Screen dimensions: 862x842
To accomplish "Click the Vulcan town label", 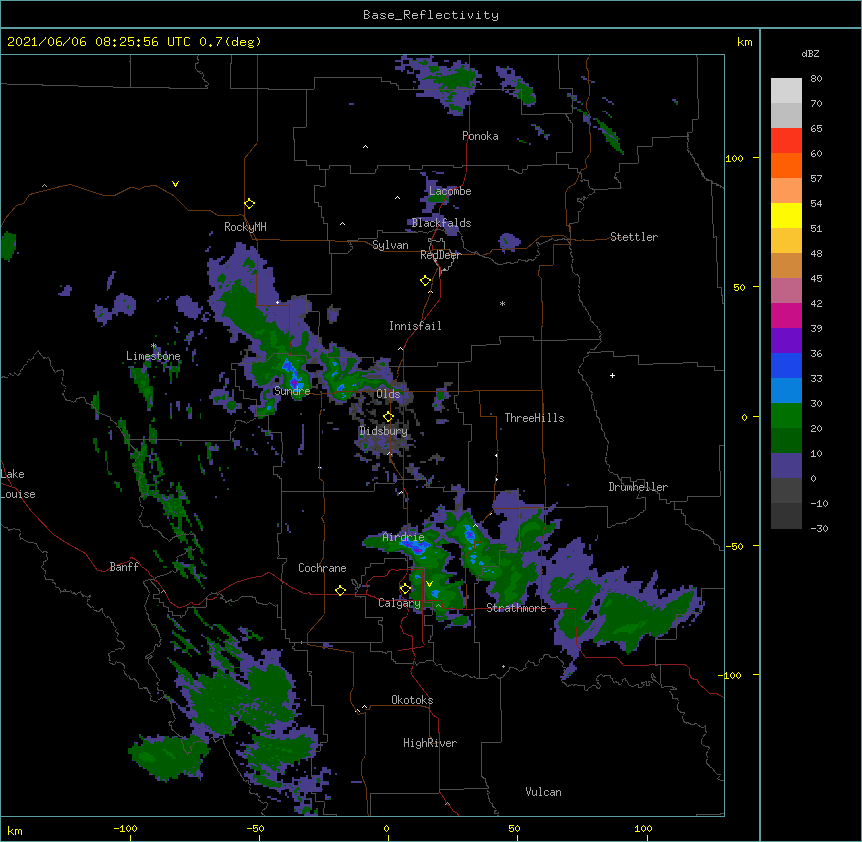I will [x=543, y=792].
